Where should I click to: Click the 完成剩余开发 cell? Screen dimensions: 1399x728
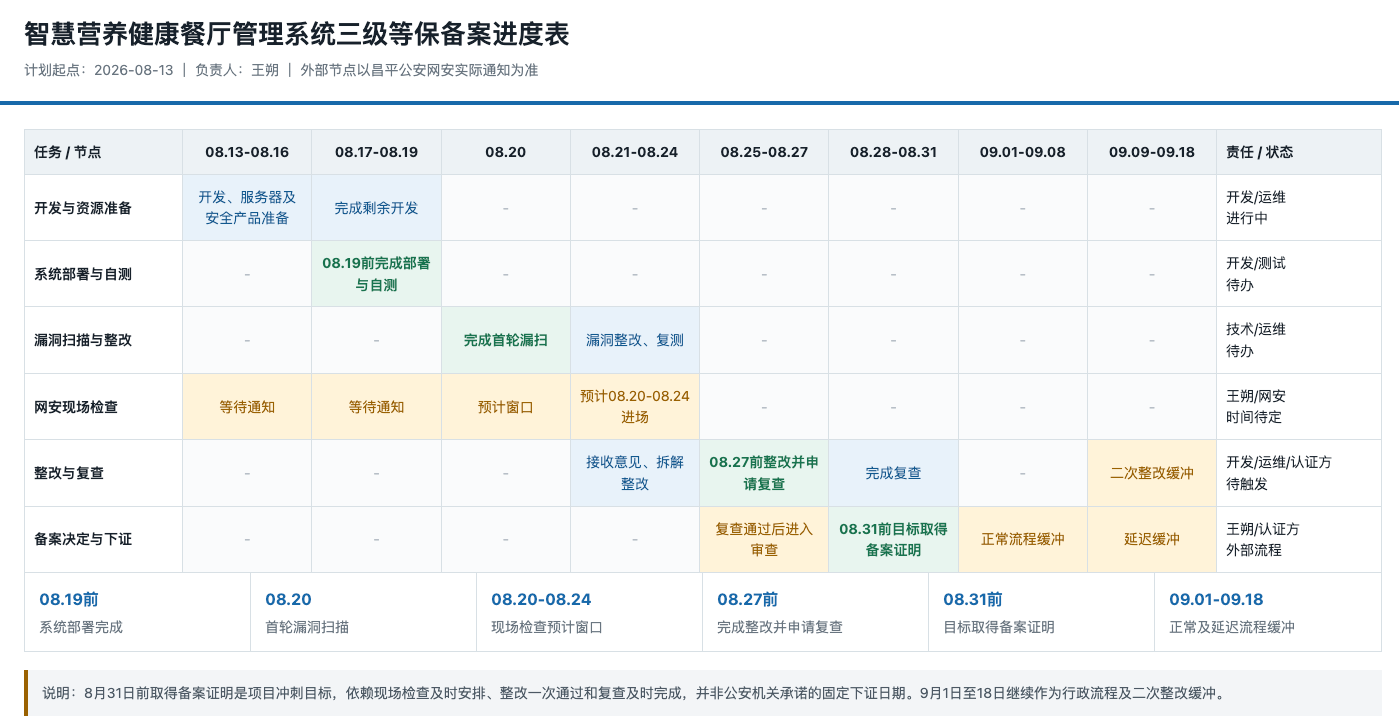coord(377,208)
